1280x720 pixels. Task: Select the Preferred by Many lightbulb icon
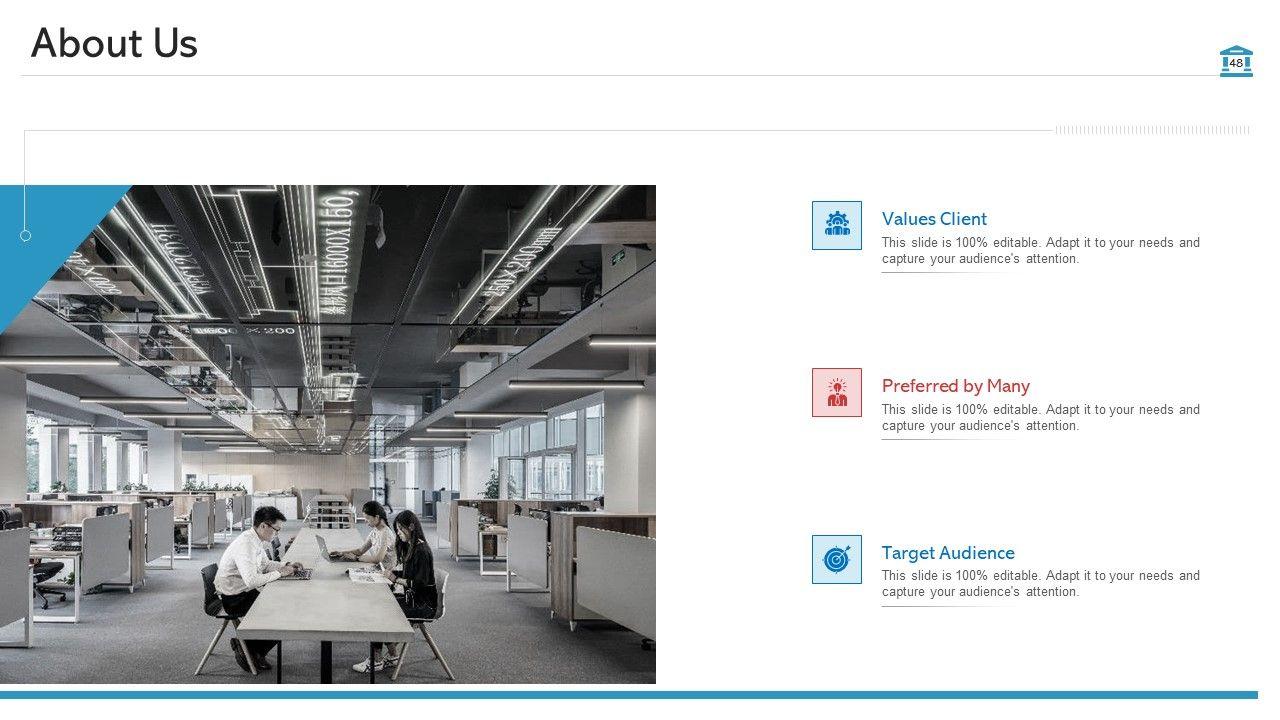pos(836,392)
